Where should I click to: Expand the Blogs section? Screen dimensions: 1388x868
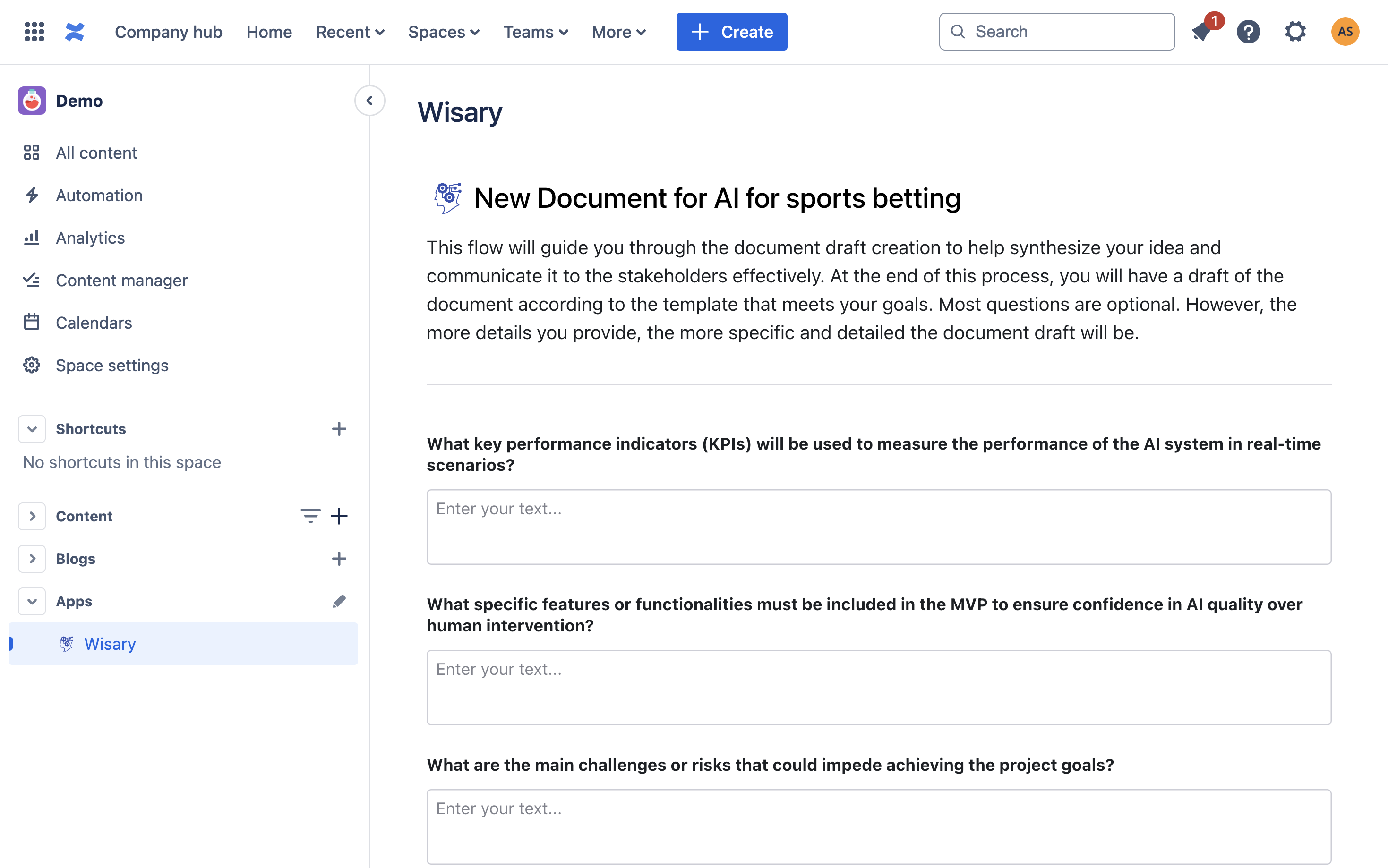(32, 559)
